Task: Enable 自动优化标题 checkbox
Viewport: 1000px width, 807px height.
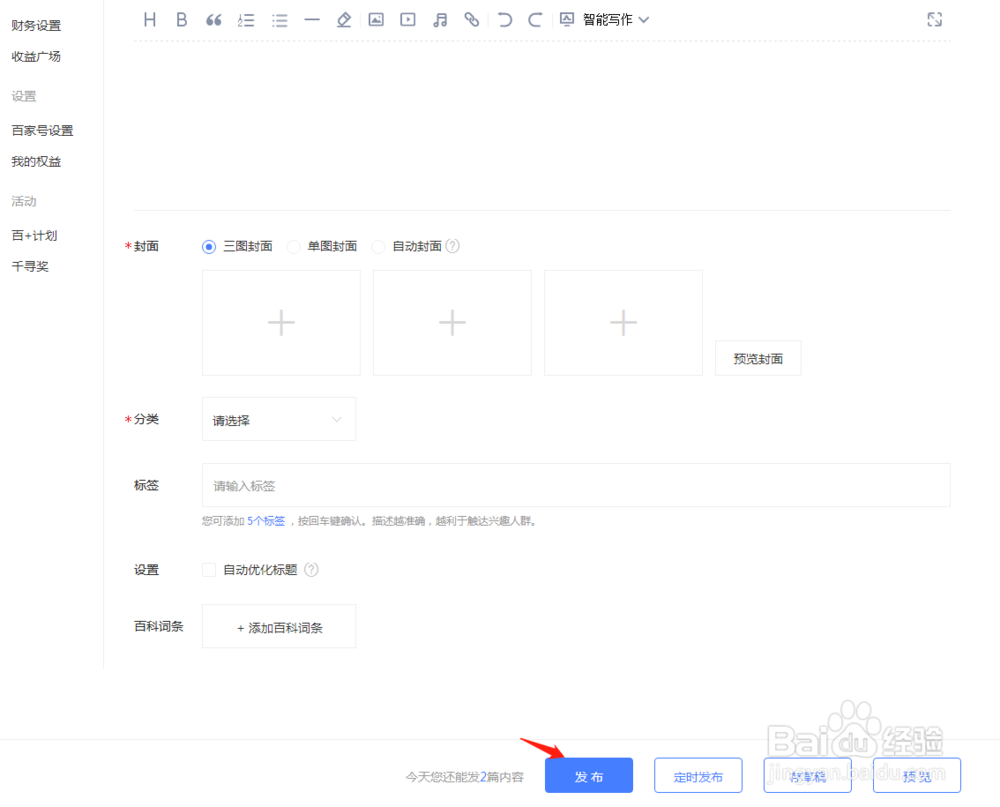Action: (x=208, y=569)
